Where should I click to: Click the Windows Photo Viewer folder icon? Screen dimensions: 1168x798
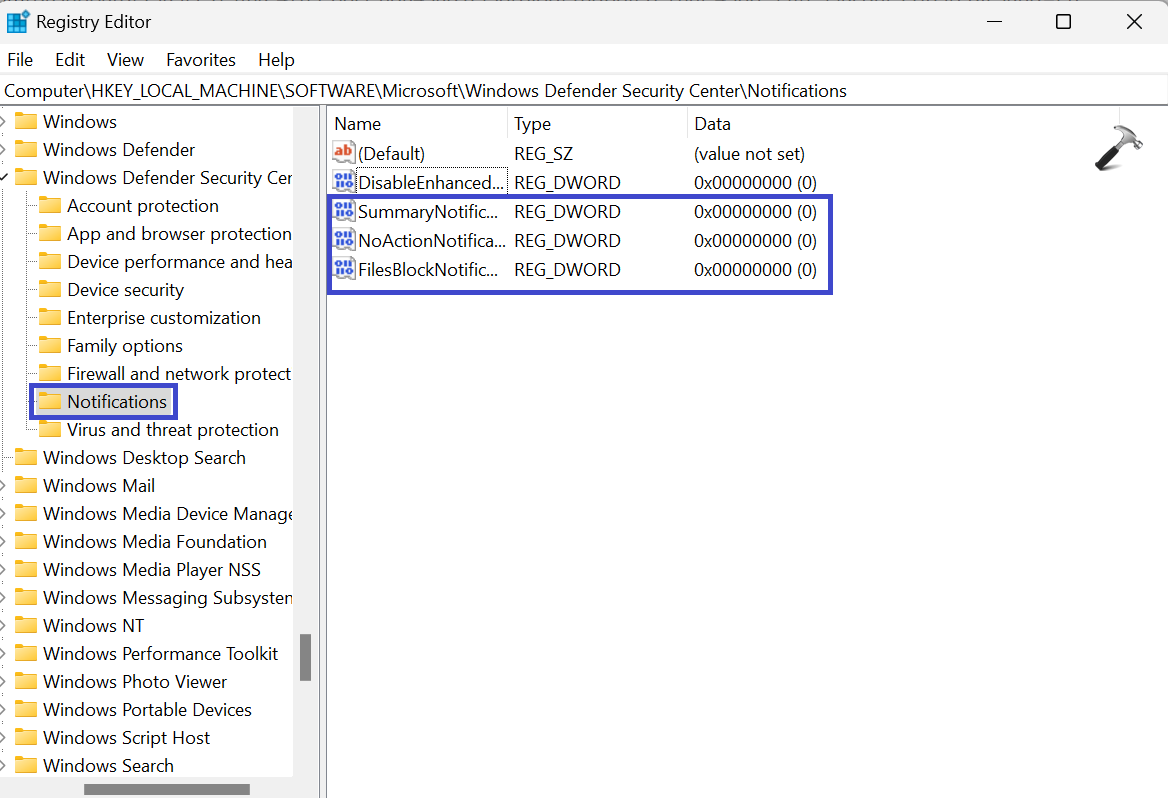click(x=26, y=682)
